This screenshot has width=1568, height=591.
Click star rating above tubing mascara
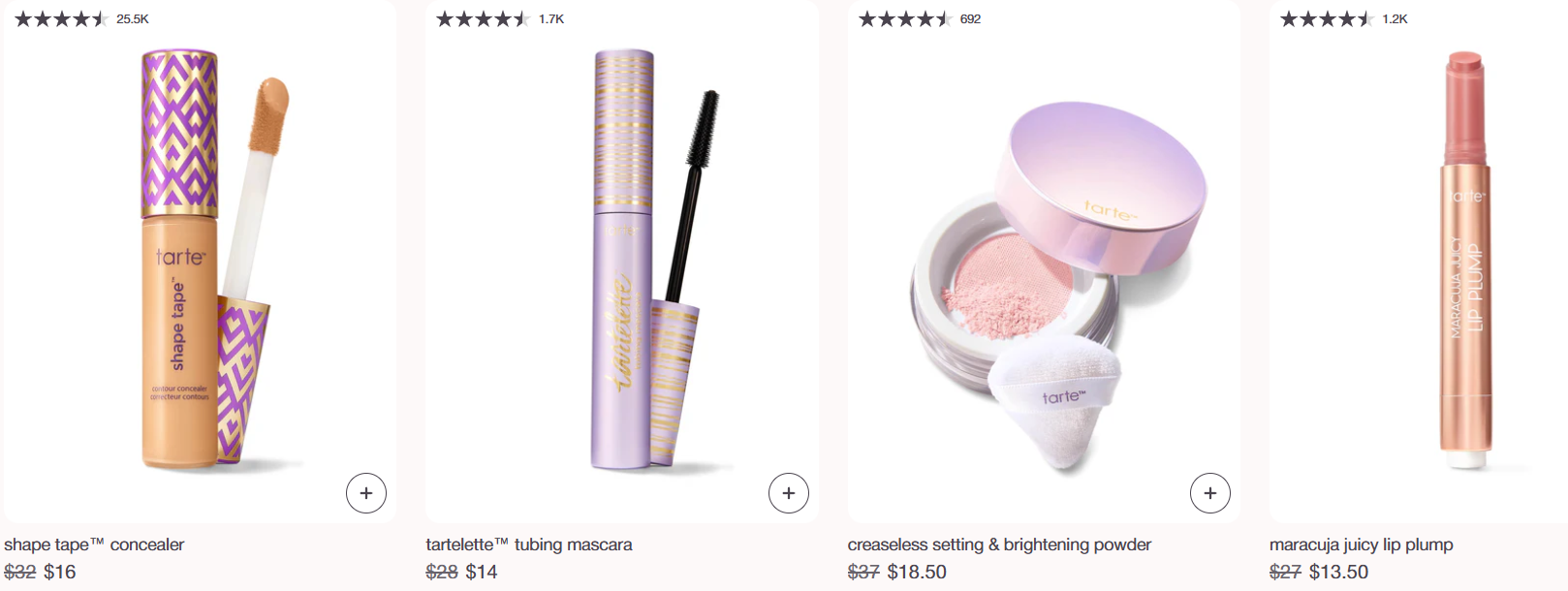482,19
